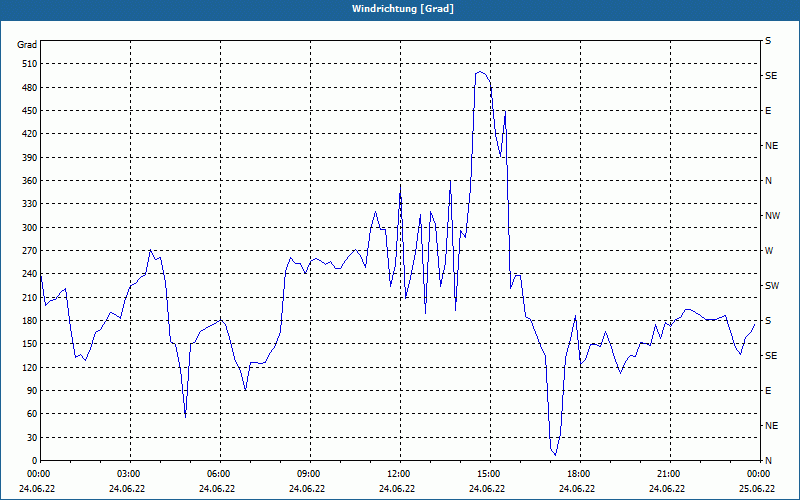Screen dimensions: 800x500
Task: Select the 06:00 time label
Action: tap(218, 473)
